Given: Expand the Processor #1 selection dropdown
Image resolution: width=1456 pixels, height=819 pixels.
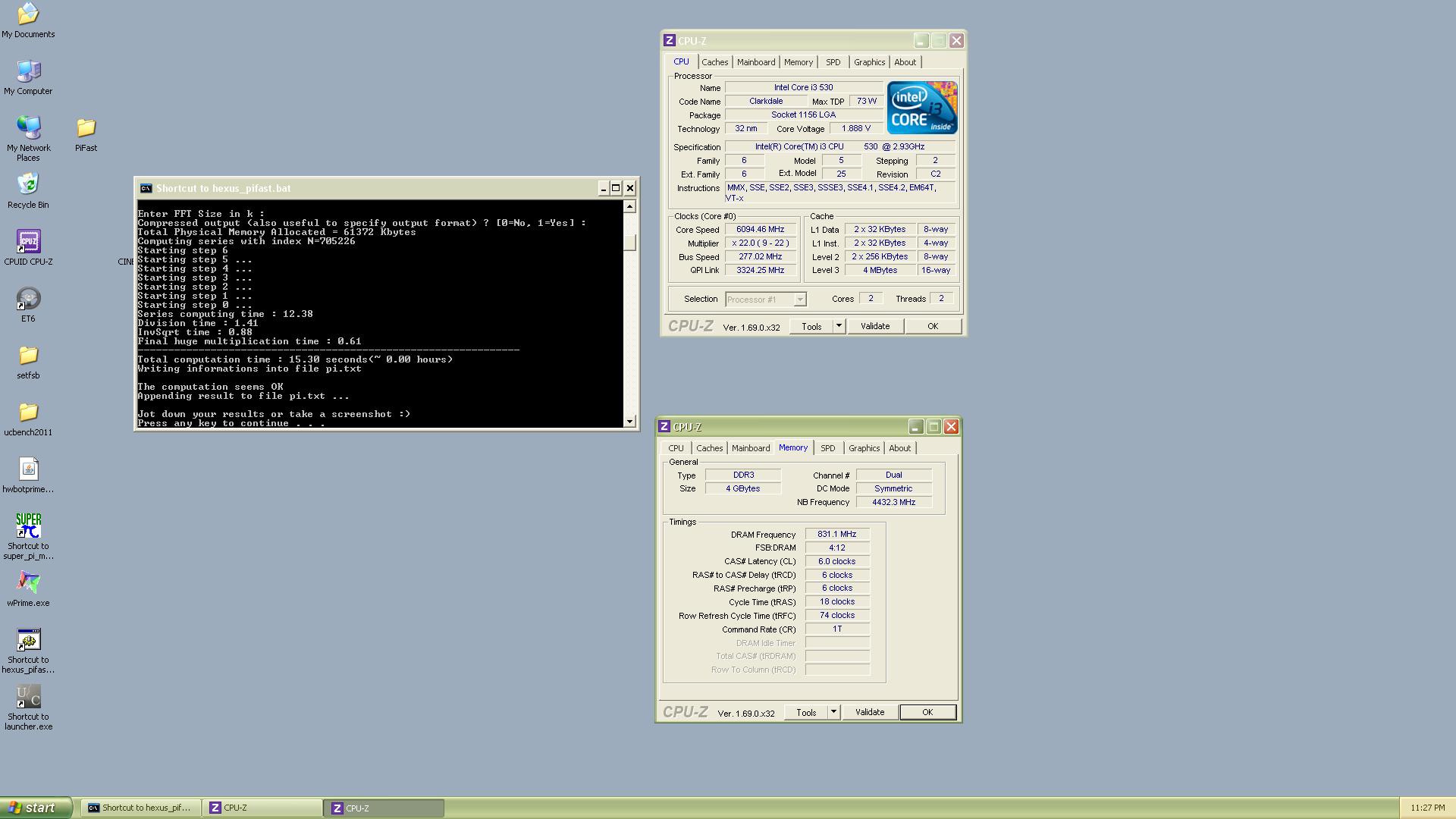Looking at the screenshot, I should [799, 300].
